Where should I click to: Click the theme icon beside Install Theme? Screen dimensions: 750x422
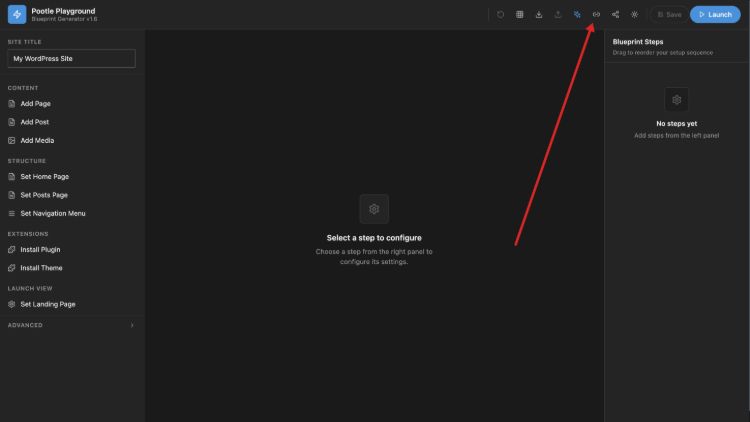[11, 268]
